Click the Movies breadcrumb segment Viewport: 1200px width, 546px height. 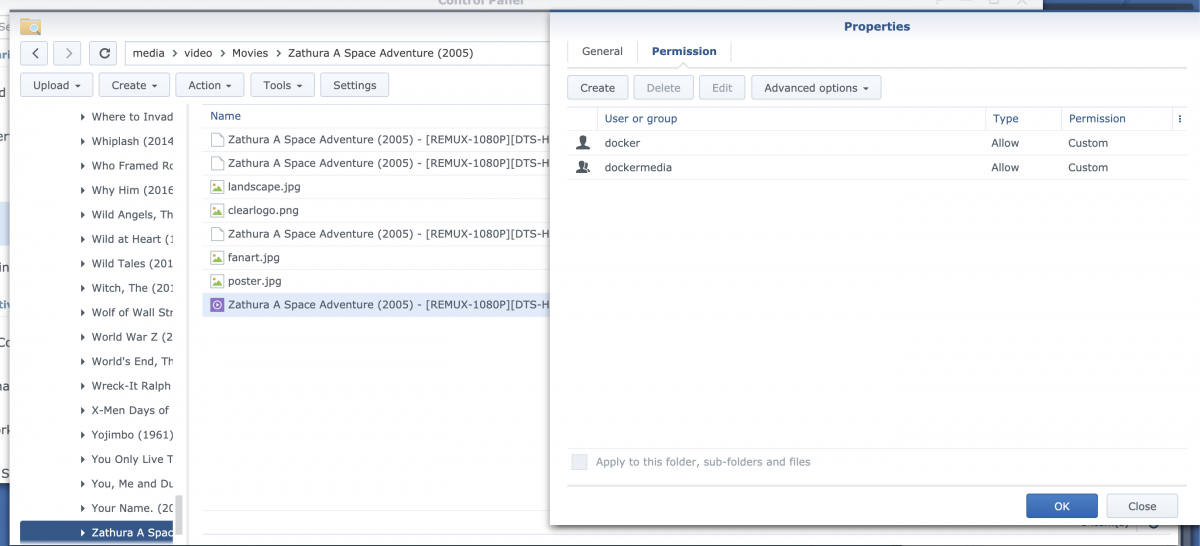click(250, 53)
